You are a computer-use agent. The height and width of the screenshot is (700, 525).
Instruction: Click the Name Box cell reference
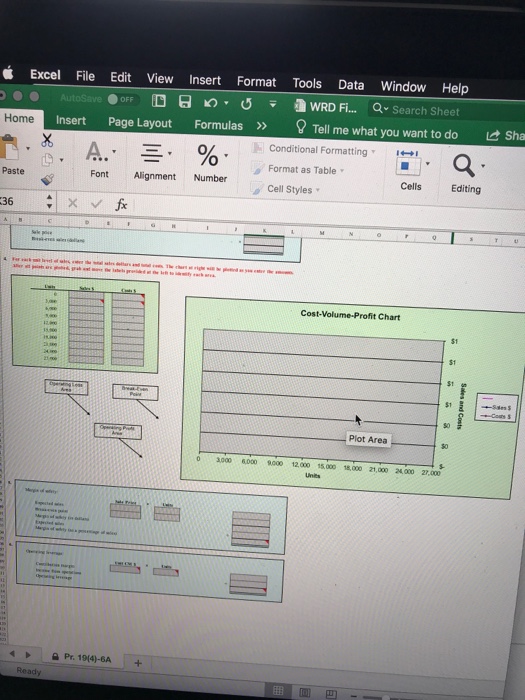(21, 201)
